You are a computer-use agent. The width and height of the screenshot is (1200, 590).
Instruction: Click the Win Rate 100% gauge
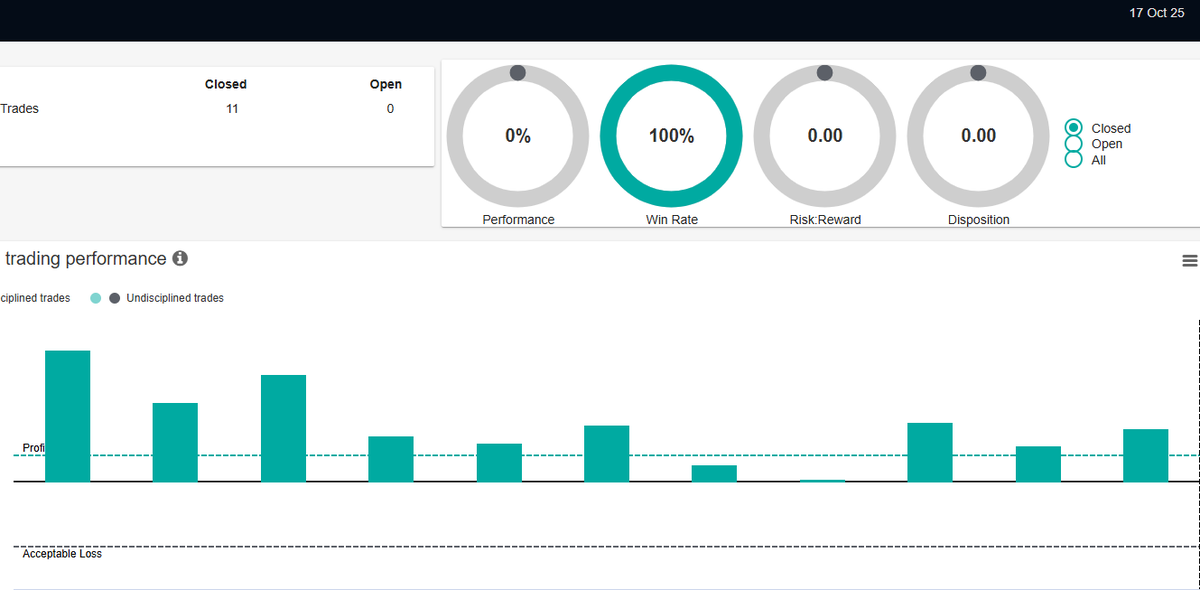point(671,136)
